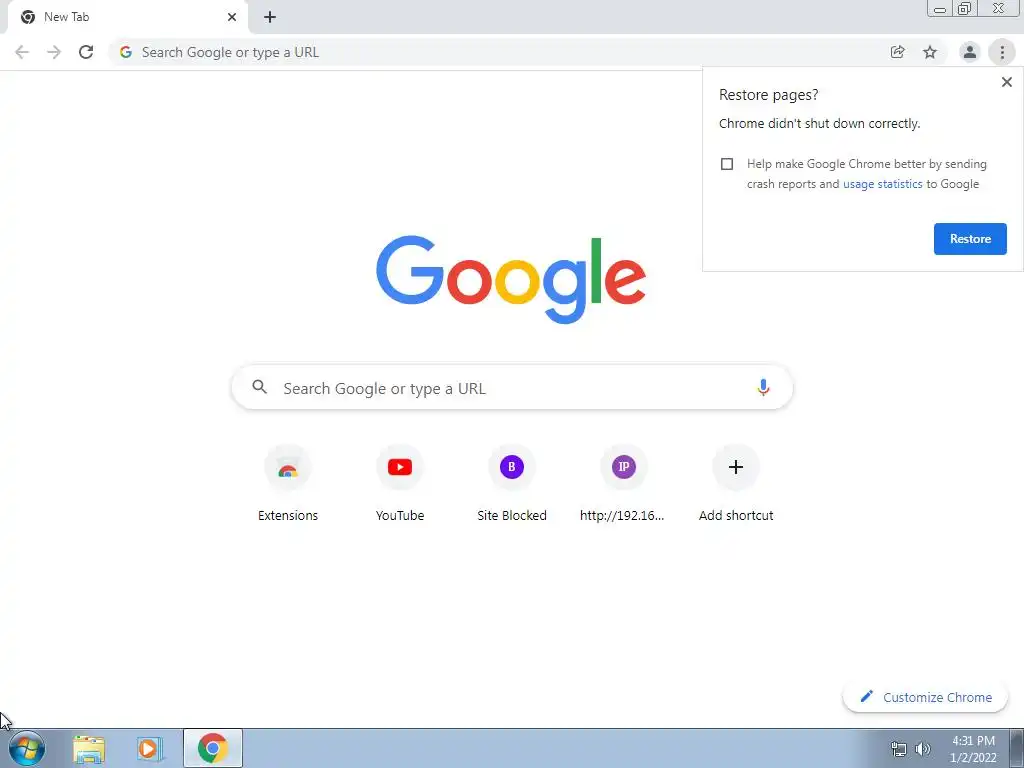Click the Google logo
The height and width of the screenshot is (768, 1024).
tap(511, 280)
